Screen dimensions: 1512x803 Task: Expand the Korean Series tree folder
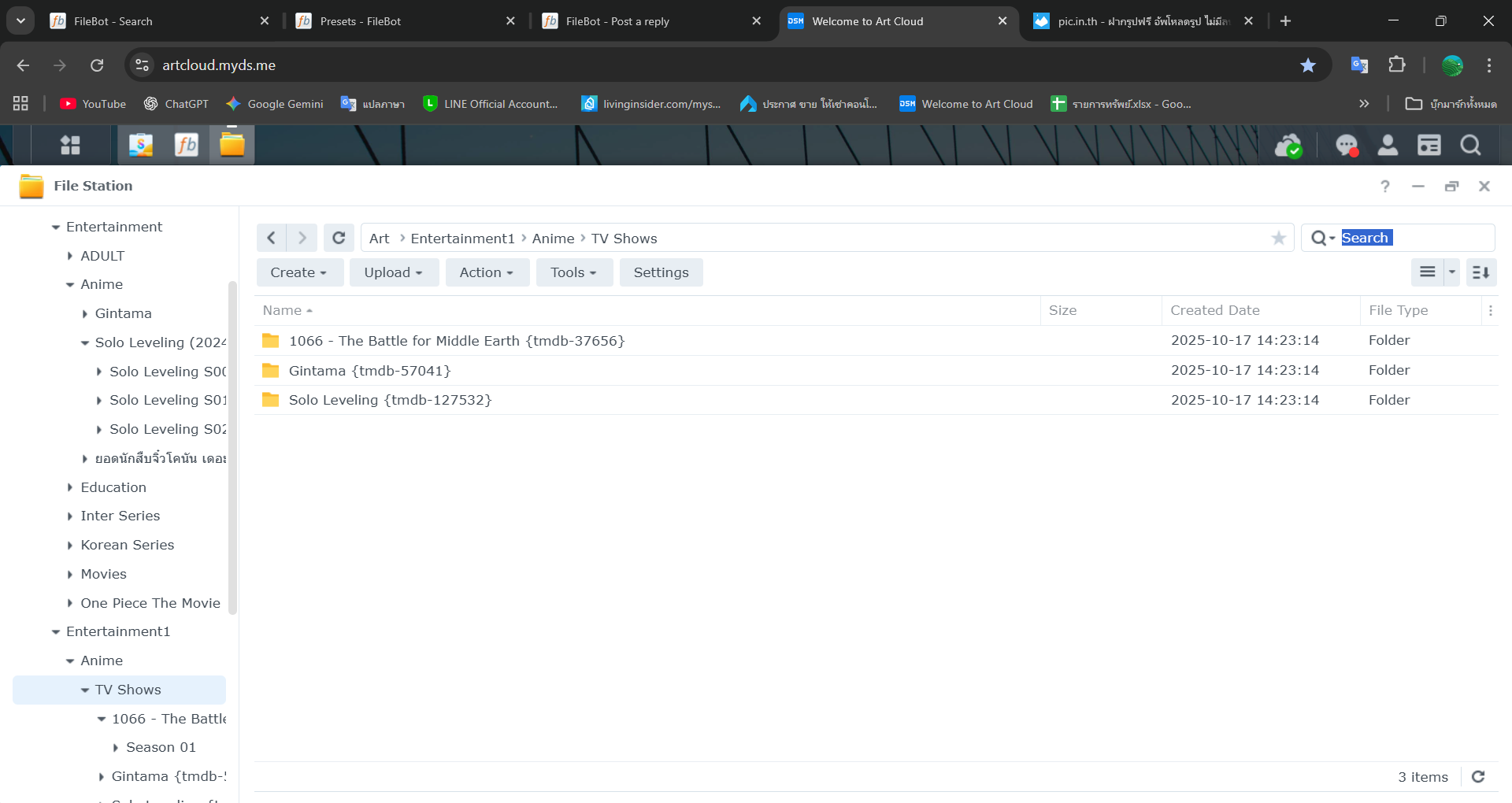pyautogui.click(x=70, y=546)
